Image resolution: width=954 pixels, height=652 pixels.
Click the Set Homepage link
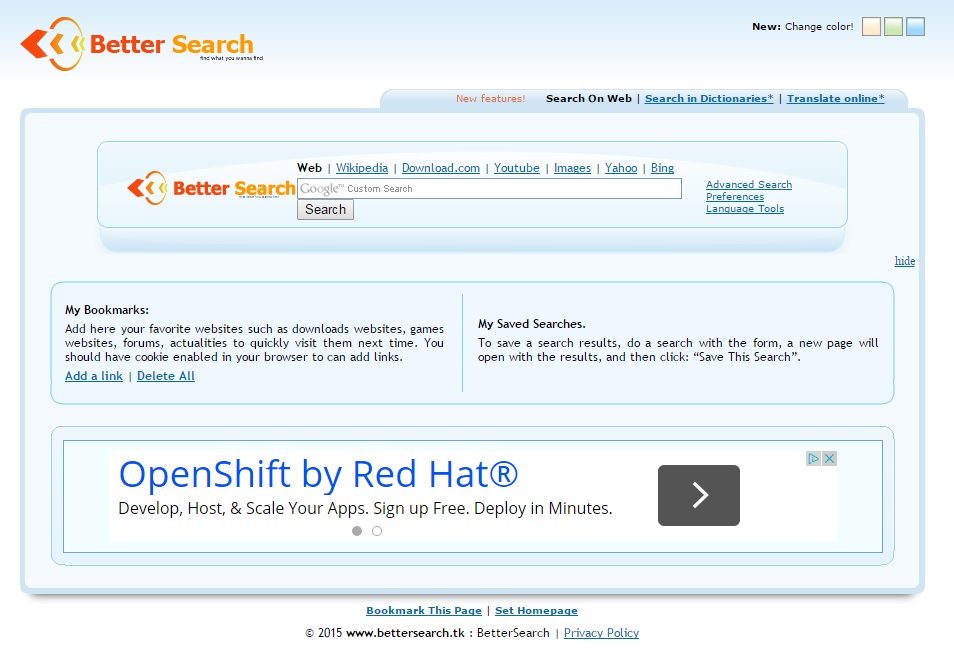tap(536, 611)
